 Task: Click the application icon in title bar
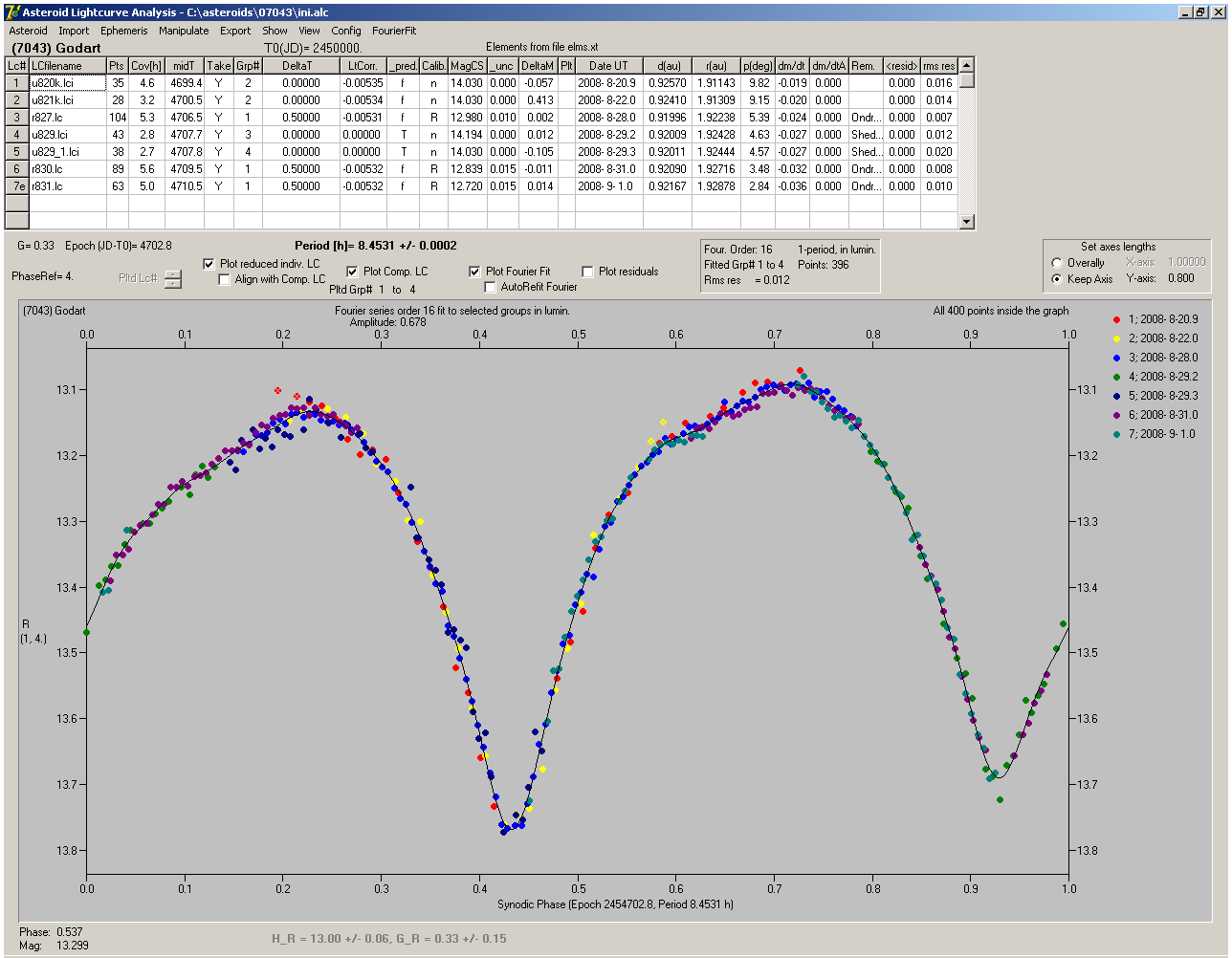tap(12, 11)
